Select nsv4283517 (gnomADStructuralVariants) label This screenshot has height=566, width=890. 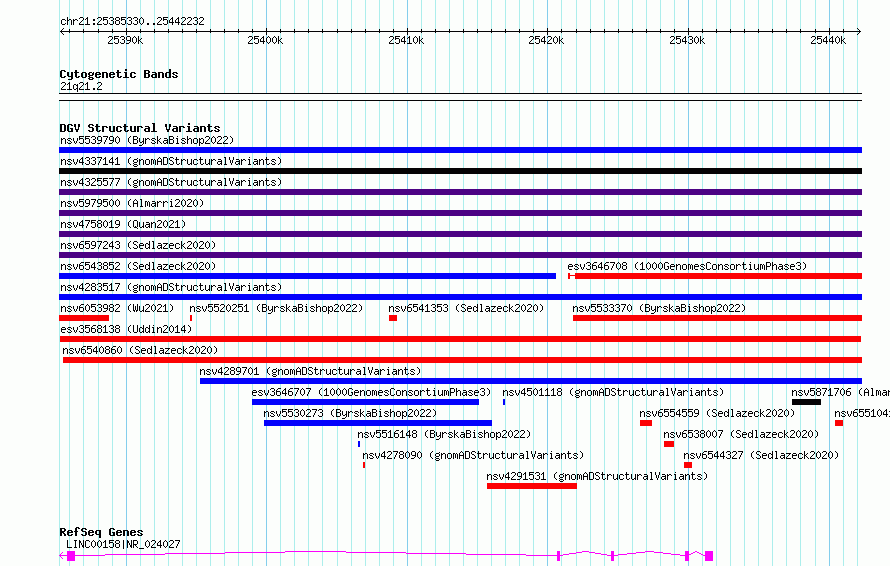pyautogui.click(x=171, y=287)
